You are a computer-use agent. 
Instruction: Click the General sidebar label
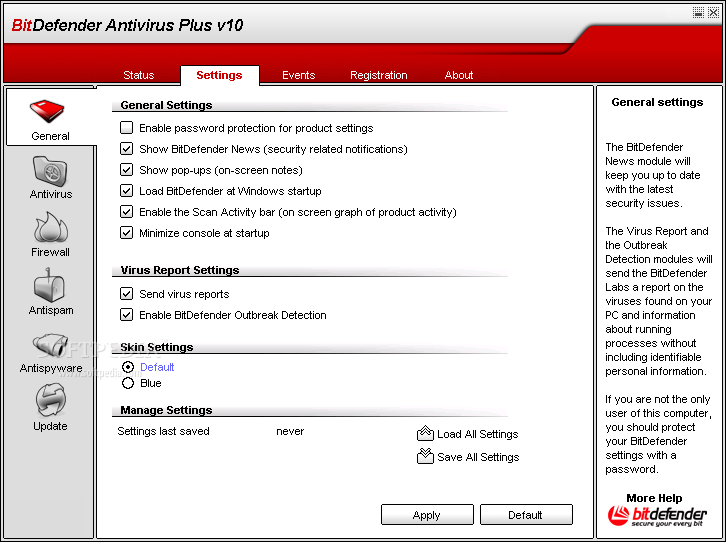pos(50,136)
